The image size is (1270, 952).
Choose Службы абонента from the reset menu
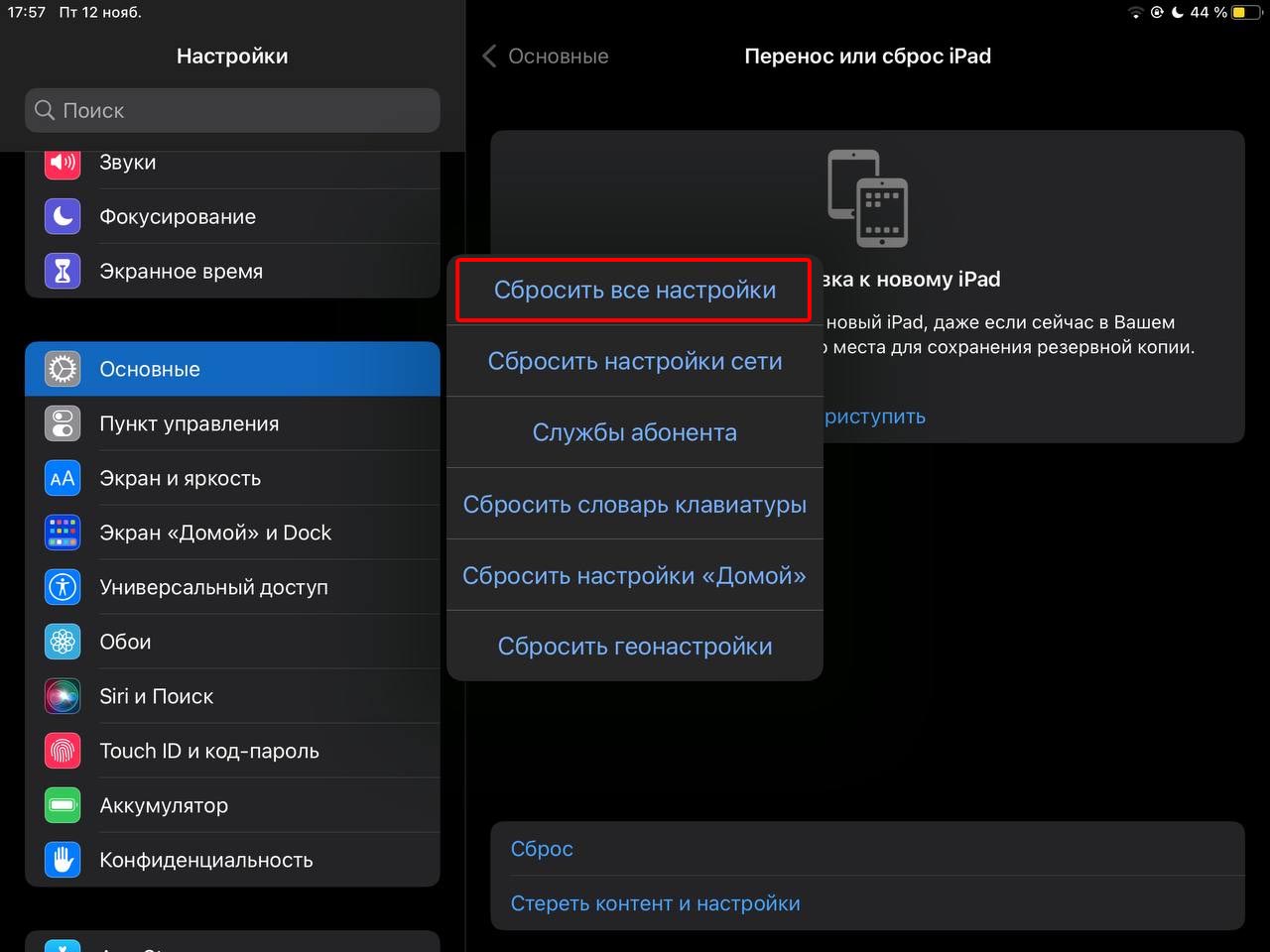pos(635,432)
